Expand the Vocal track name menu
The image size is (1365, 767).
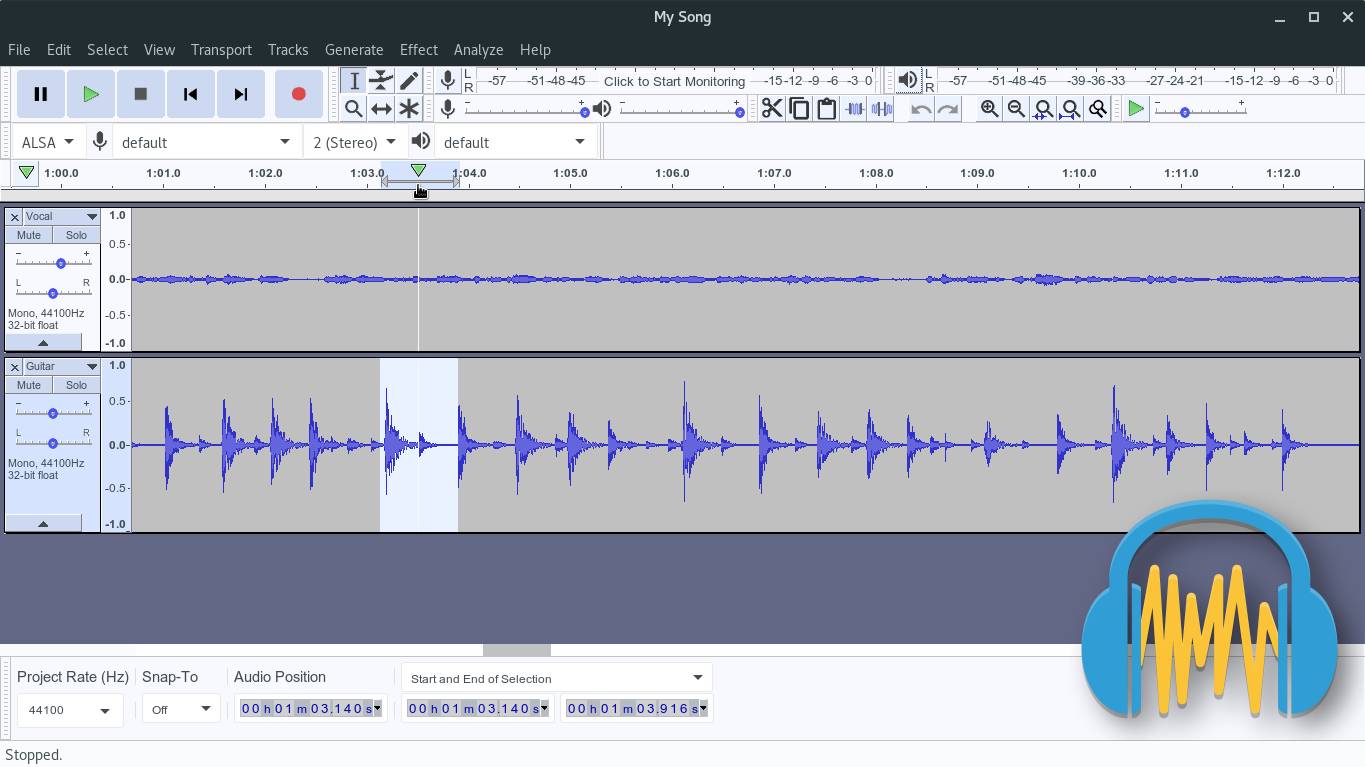pos(91,217)
